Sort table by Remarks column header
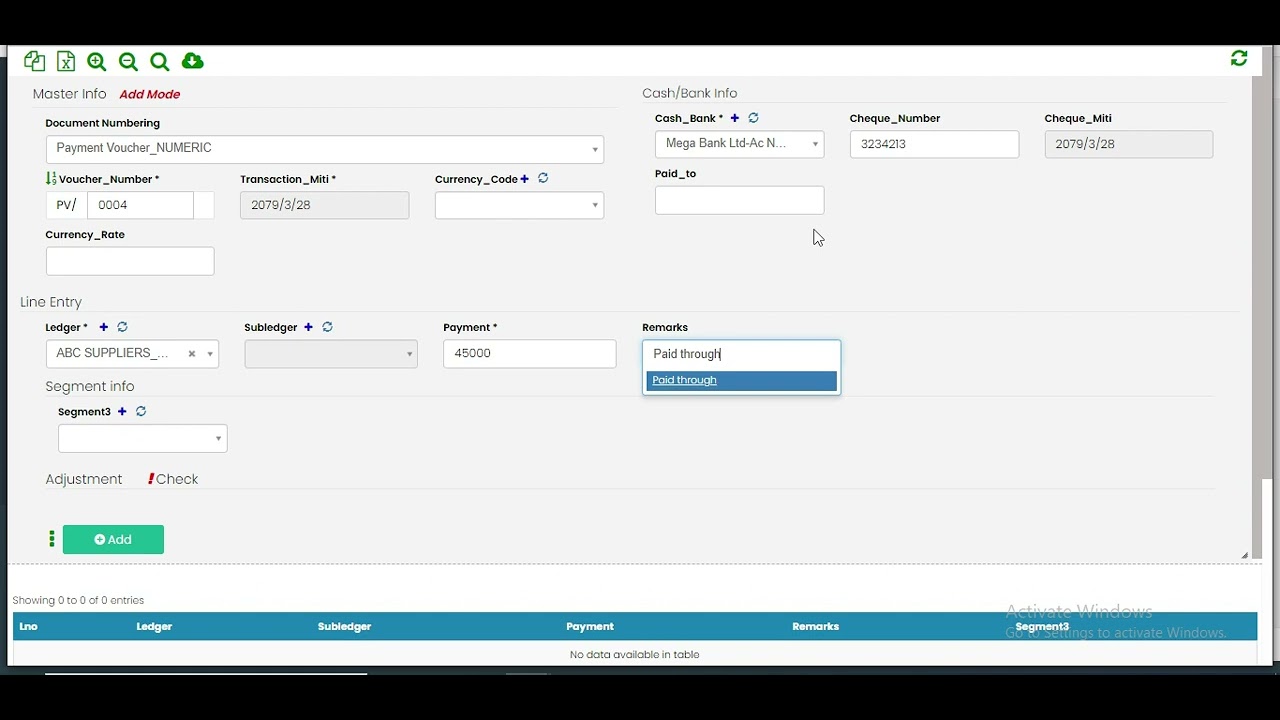1280x720 pixels. [816, 627]
